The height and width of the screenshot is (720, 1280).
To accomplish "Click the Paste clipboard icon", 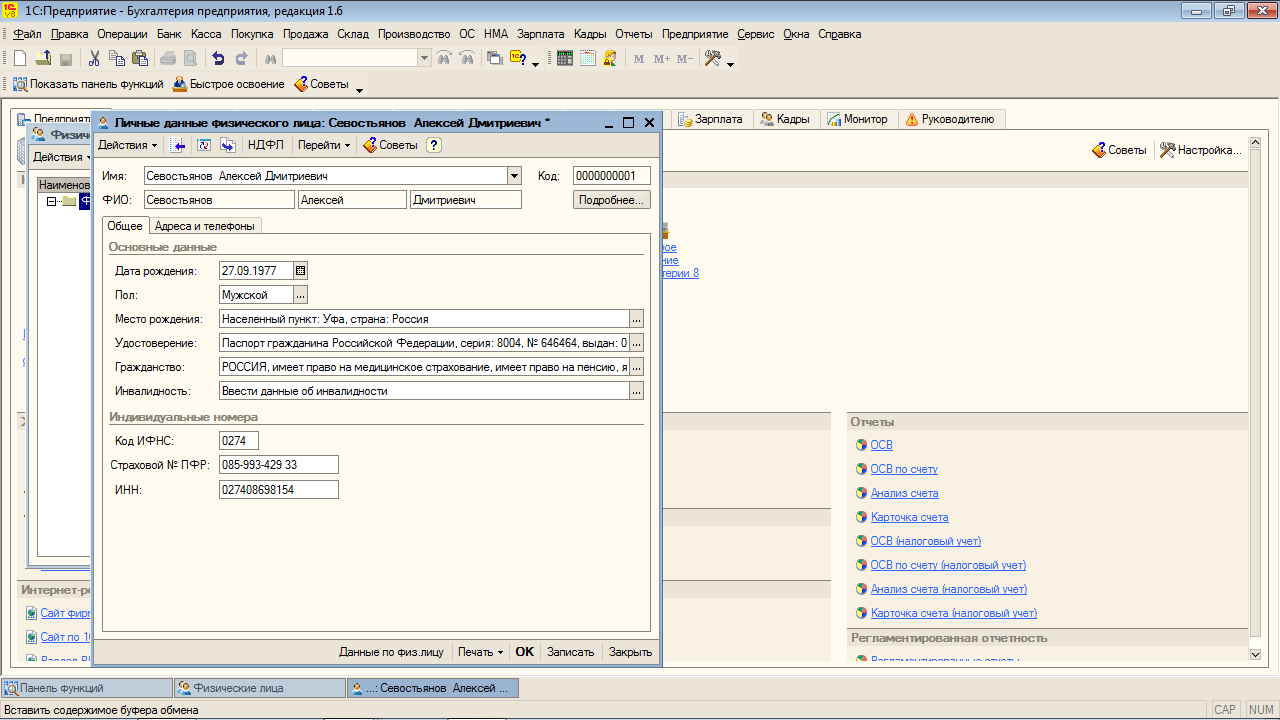I will pyautogui.click(x=140, y=58).
